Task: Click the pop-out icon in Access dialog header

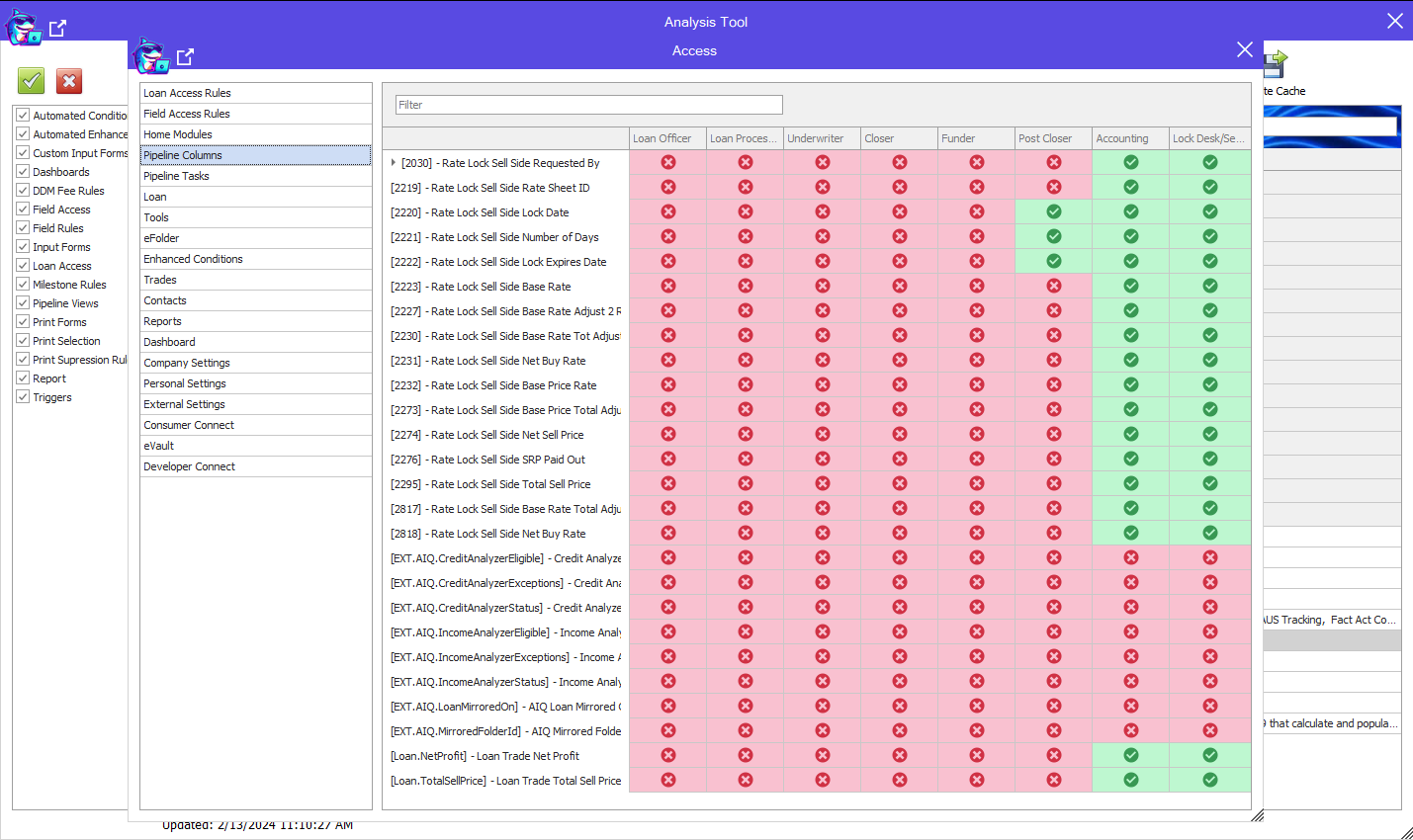Action: click(x=185, y=56)
